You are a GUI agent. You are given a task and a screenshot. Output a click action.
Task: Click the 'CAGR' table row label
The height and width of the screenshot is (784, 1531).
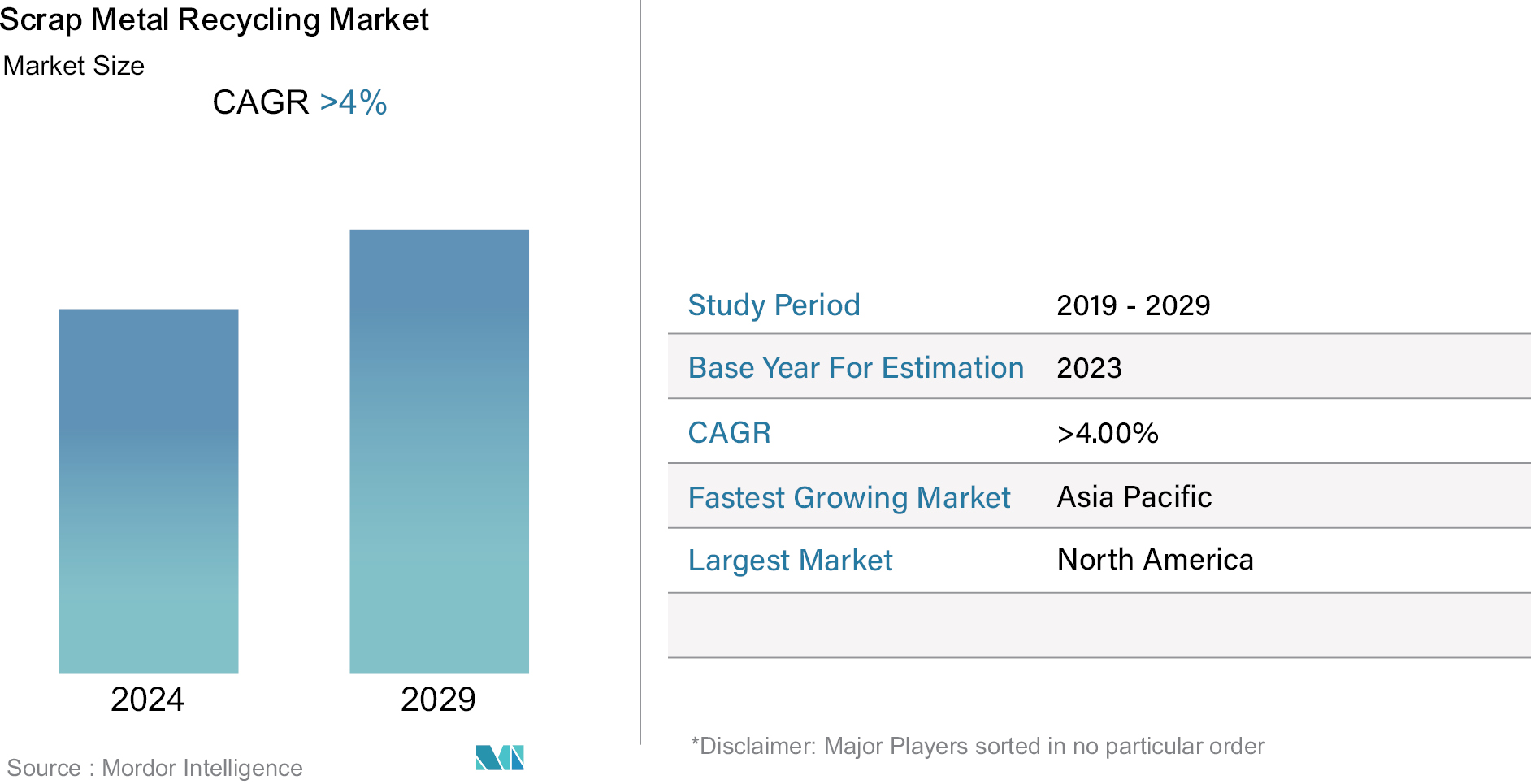(x=729, y=433)
